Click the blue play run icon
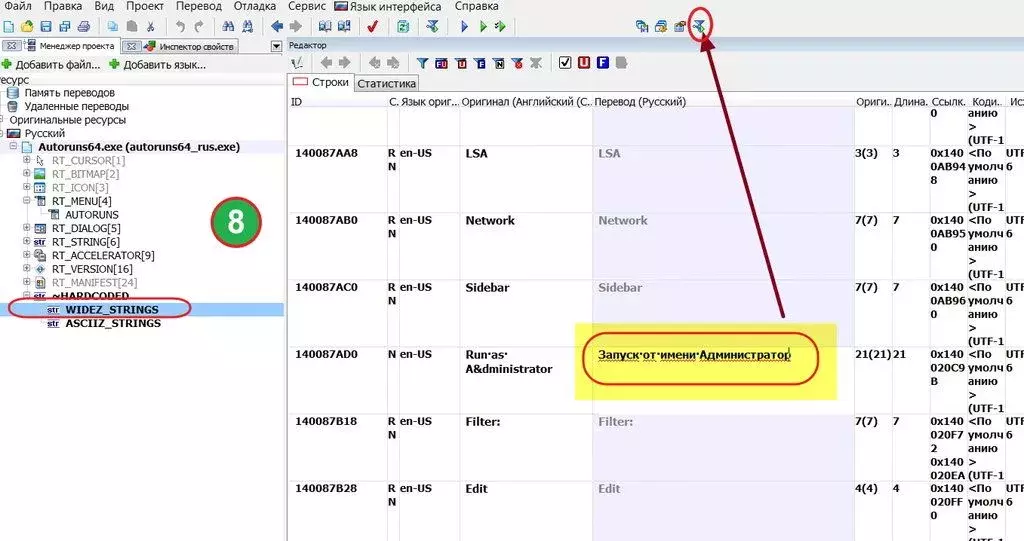 tap(464, 27)
